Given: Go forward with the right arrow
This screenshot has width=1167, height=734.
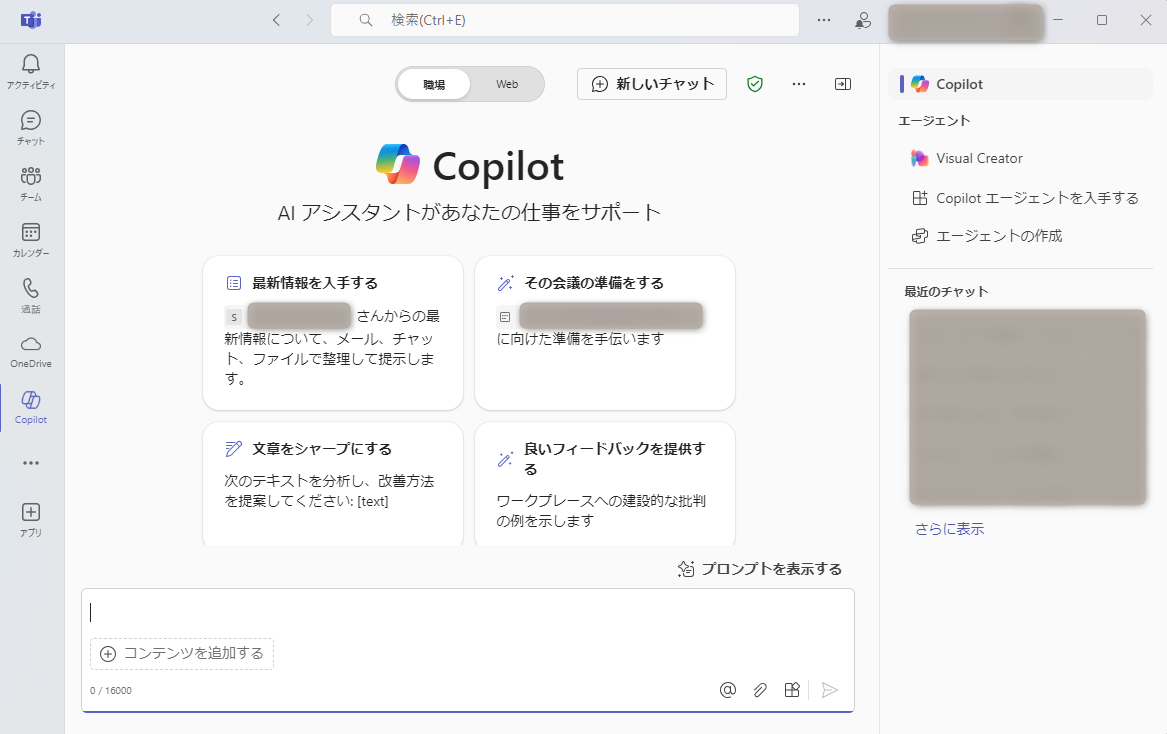Looking at the screenshot, I should [310, 20].
